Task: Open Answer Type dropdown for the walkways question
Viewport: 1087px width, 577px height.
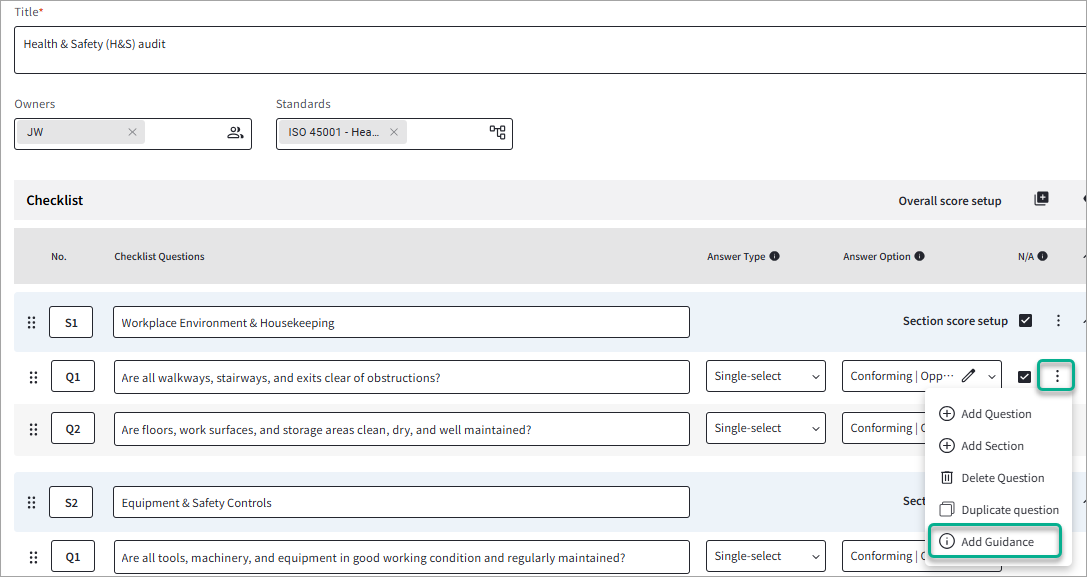Action: tap(766, 376)
